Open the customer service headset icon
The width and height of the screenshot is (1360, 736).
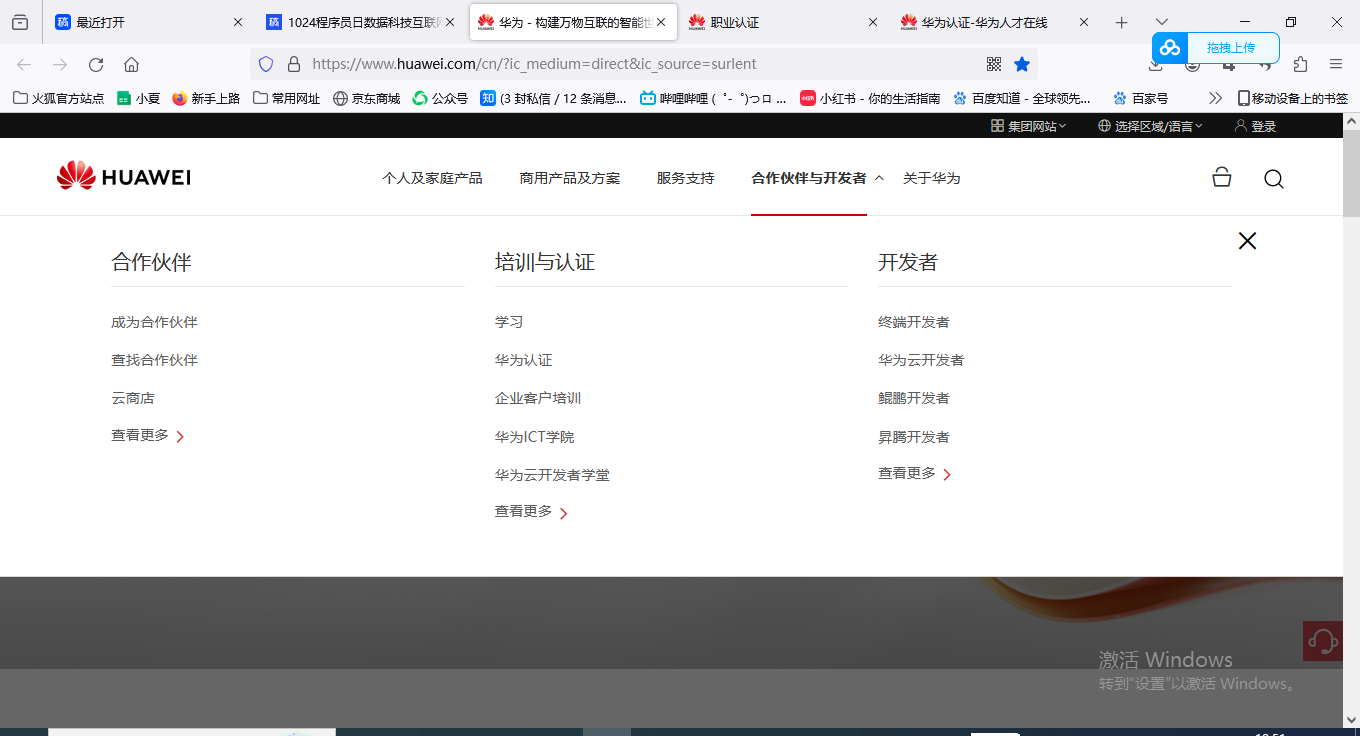click(1322, 641)
